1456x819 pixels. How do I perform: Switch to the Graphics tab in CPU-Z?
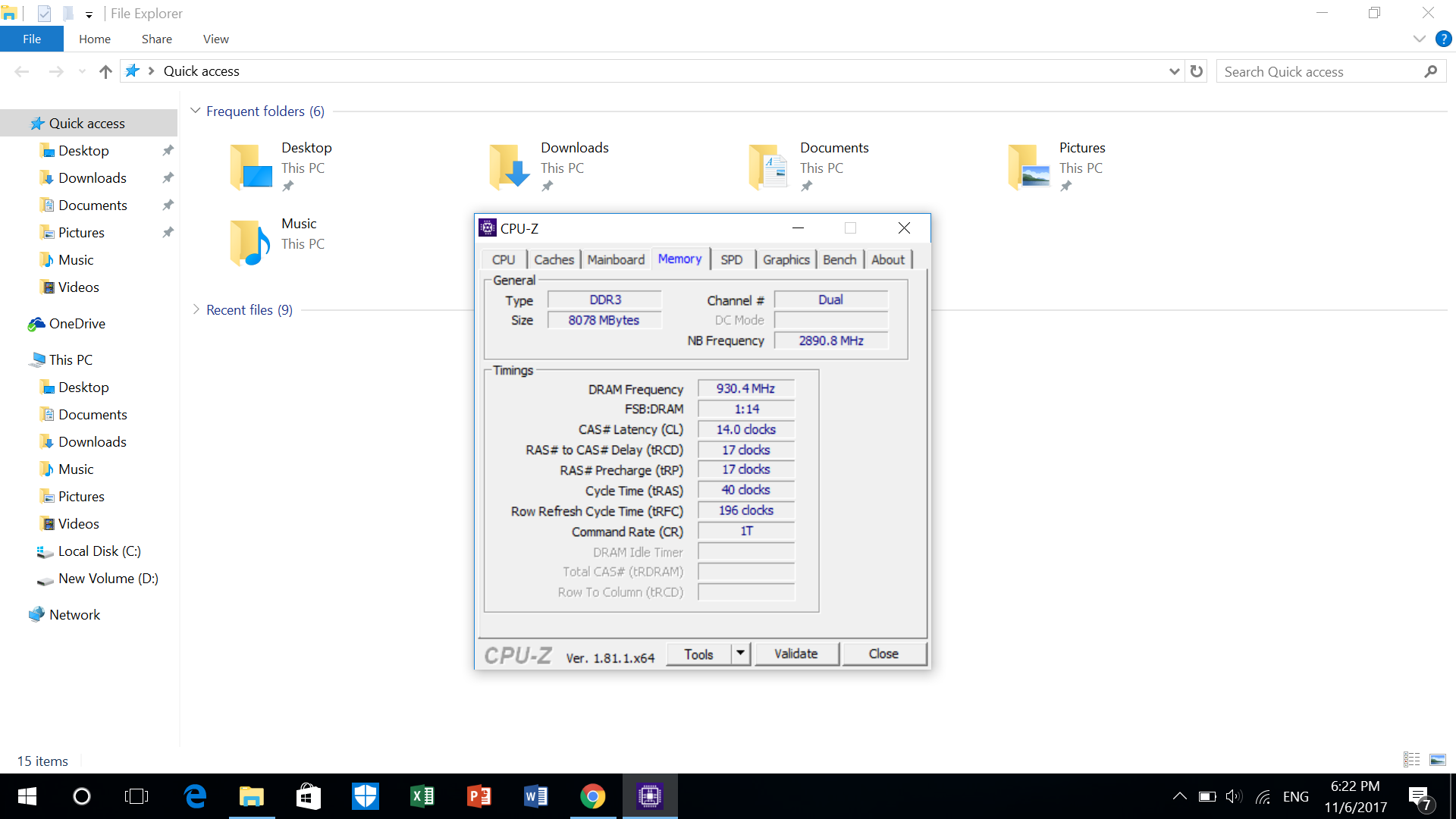pos(786,259)
